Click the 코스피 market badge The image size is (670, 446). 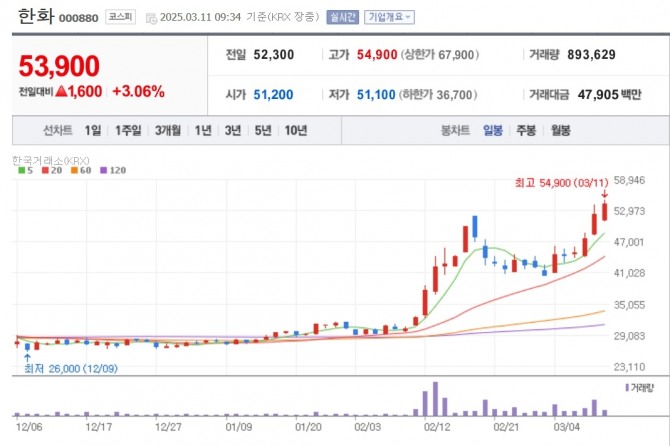[x=120, y=17]
